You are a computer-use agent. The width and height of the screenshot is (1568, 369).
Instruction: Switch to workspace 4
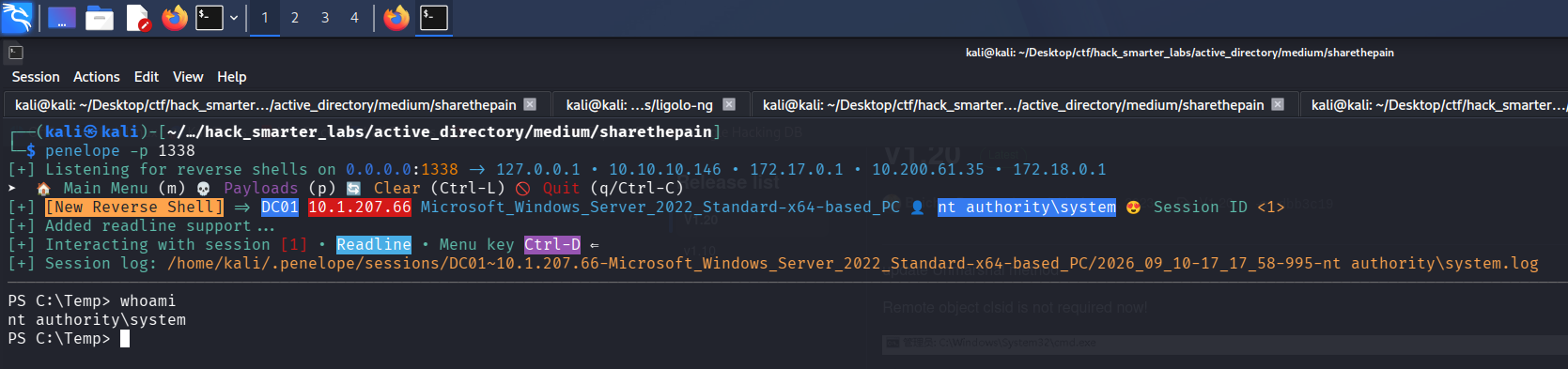(354, 18)
